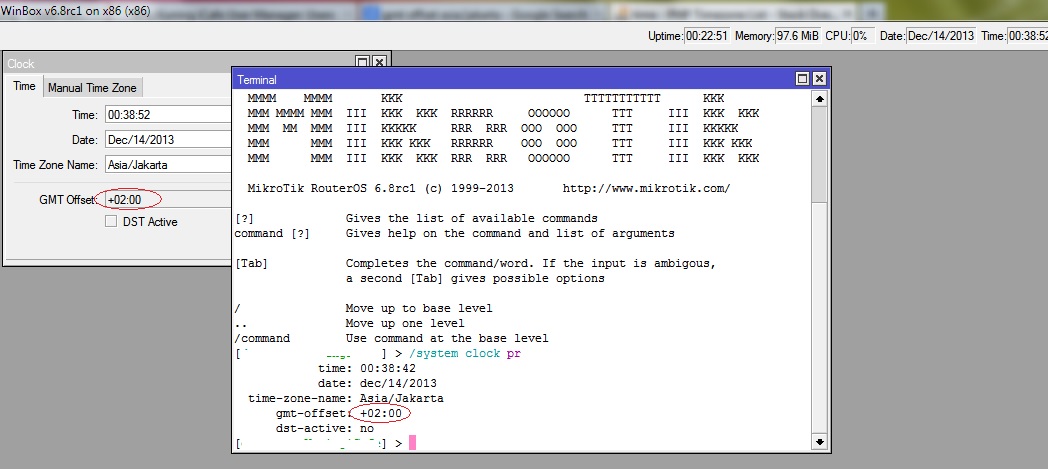Viewport: 1048px width, 469px height.
Task: Click the Memory value 97.6 MiB
Action: [797, 36]
